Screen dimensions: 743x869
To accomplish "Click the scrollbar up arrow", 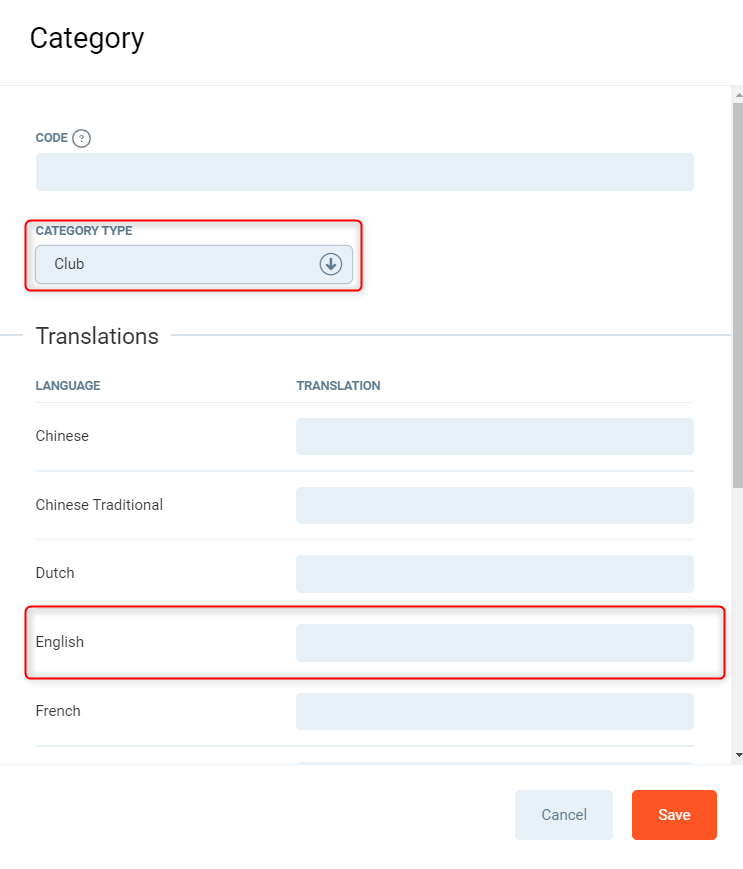I will tap(738, 95).
